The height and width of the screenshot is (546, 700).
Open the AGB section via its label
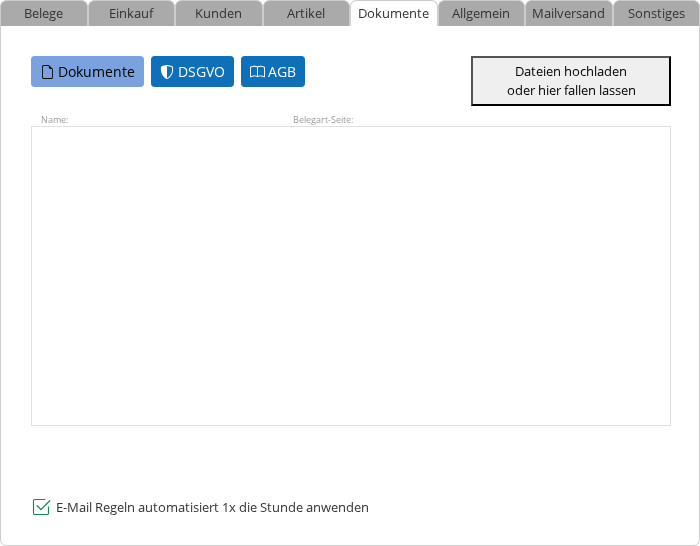[282, 72]
